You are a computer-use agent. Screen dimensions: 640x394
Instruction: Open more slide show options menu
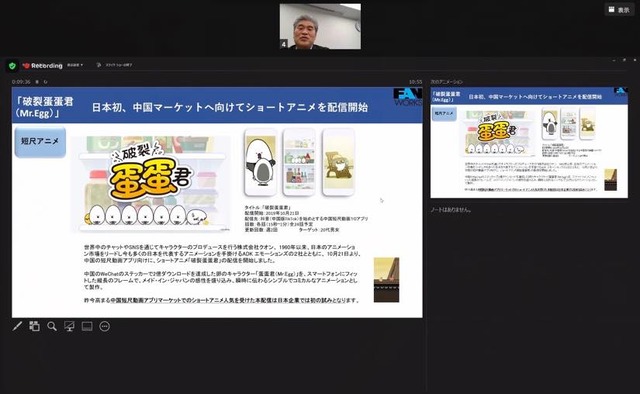click(104, 326)
